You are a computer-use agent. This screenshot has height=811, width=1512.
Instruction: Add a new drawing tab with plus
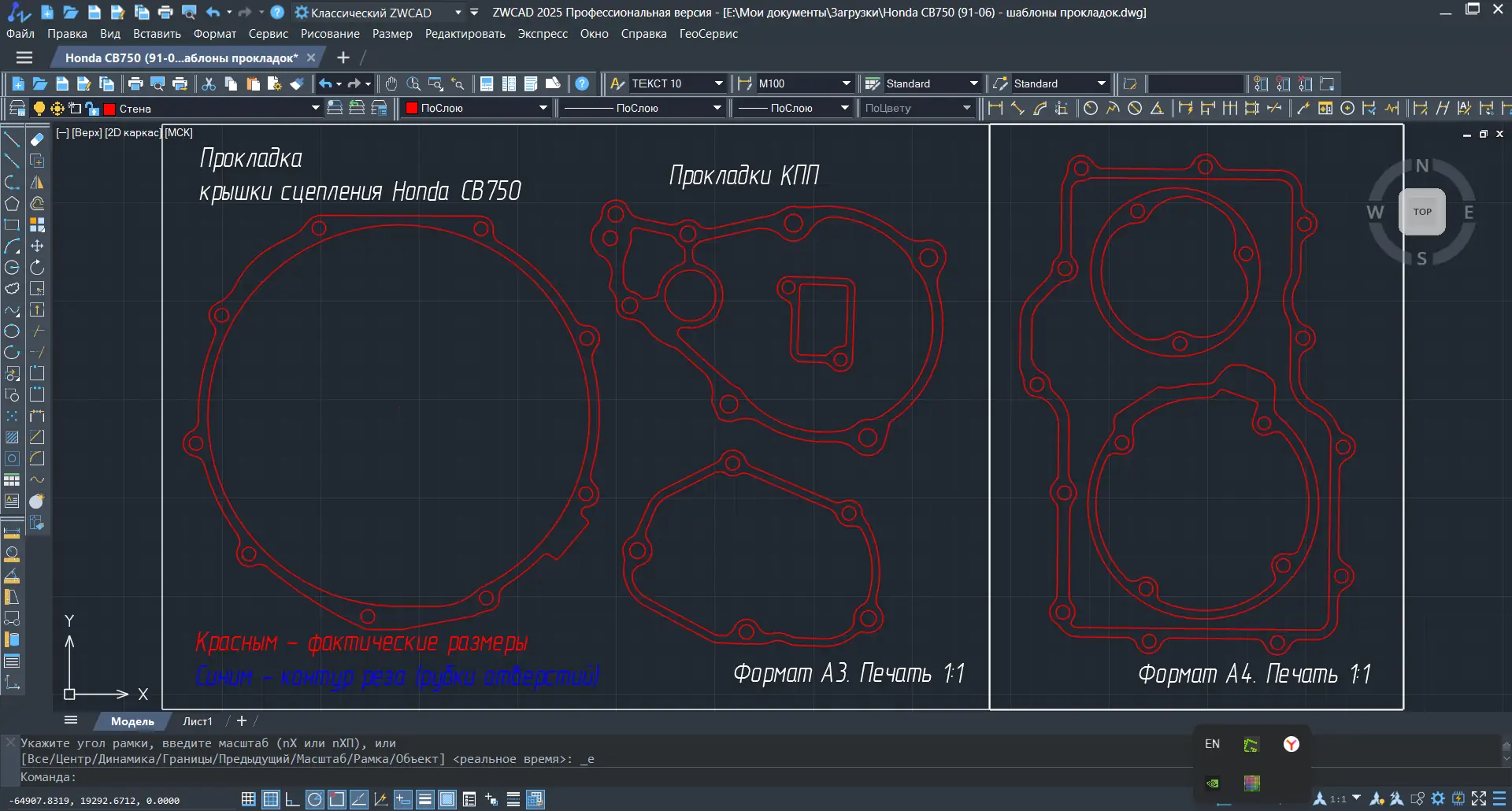pyautogui.click(x=343, y=57)
